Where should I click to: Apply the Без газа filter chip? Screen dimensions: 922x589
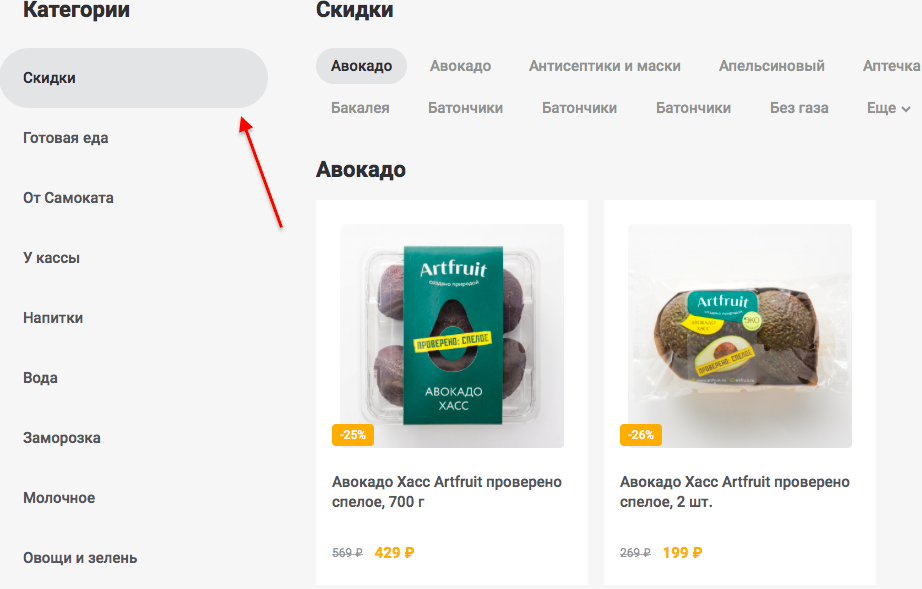pyautogui.click(x=799, y=108)
